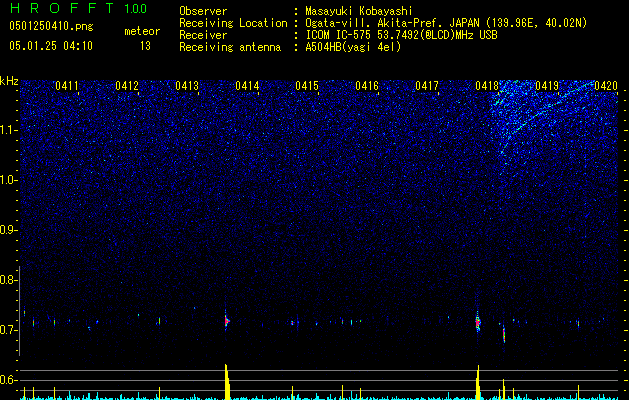The height and width of the screenshot is (400, 629).
Task: Click the tall yellow power peak at 0418
Action: (x=478, y=382)
